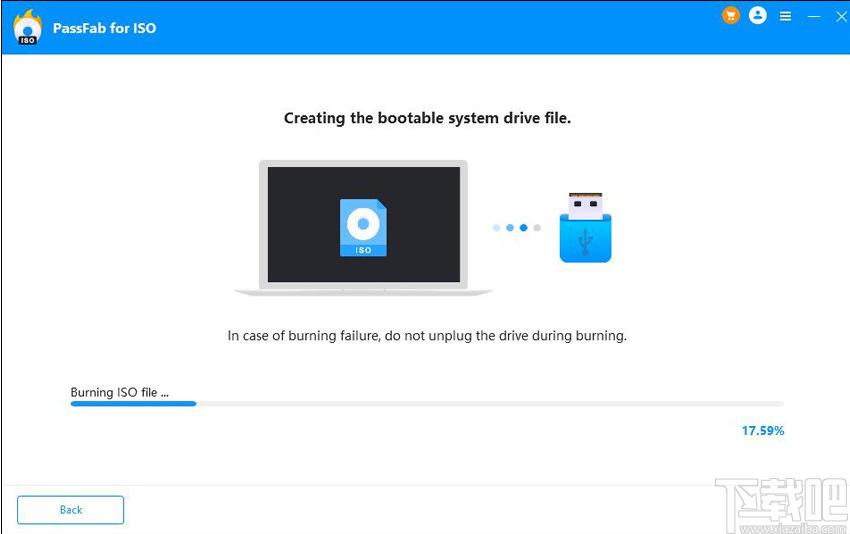Image resolution: width=850 pixels, height=534 pixels.
Task: Close the PassFab for ISO window
Action: click(840, 17)
